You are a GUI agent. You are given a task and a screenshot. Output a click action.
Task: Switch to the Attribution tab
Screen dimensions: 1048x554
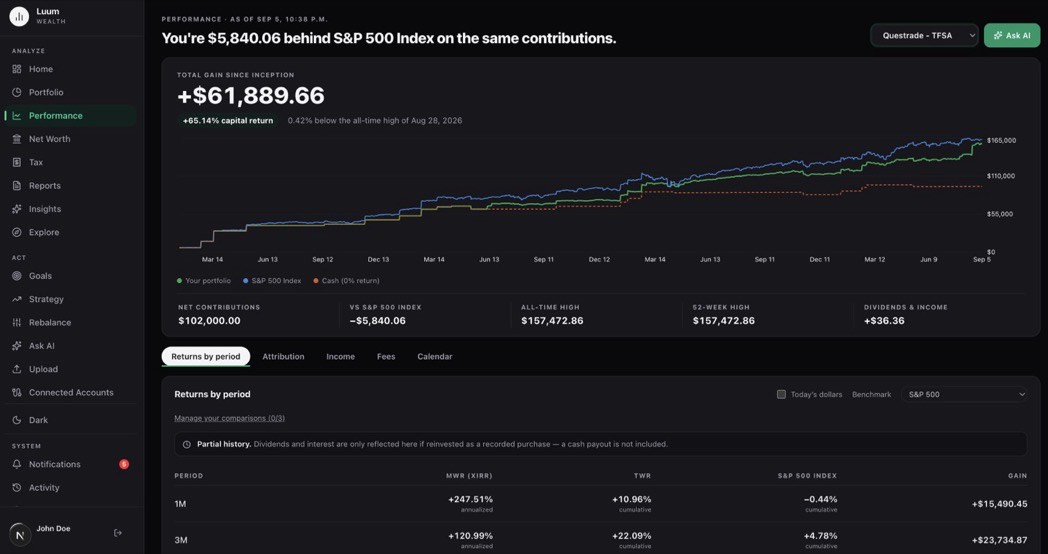[x=283, y=356]
